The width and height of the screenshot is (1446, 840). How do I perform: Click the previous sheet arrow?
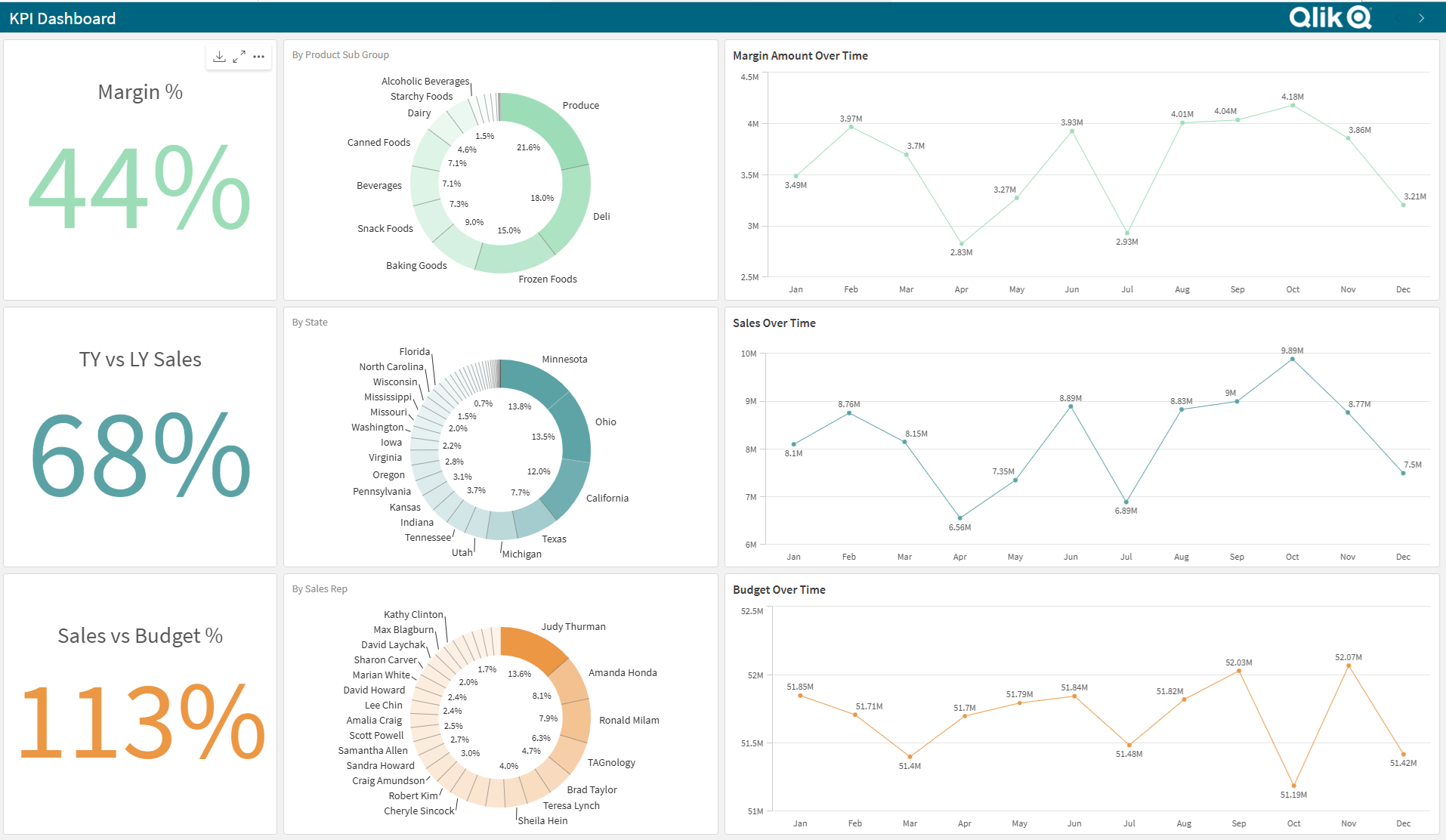[x=1398, y=18]
